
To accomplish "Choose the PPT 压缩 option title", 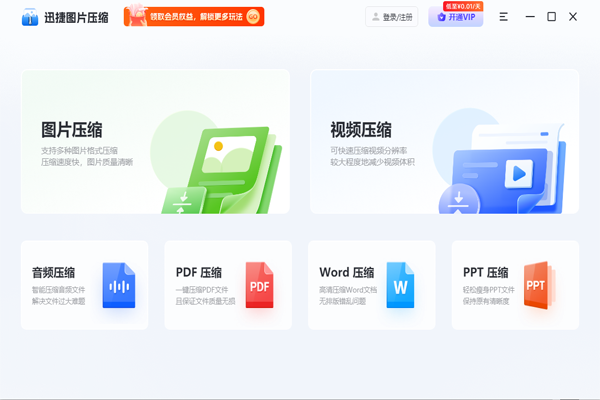I will coord(486,272).
